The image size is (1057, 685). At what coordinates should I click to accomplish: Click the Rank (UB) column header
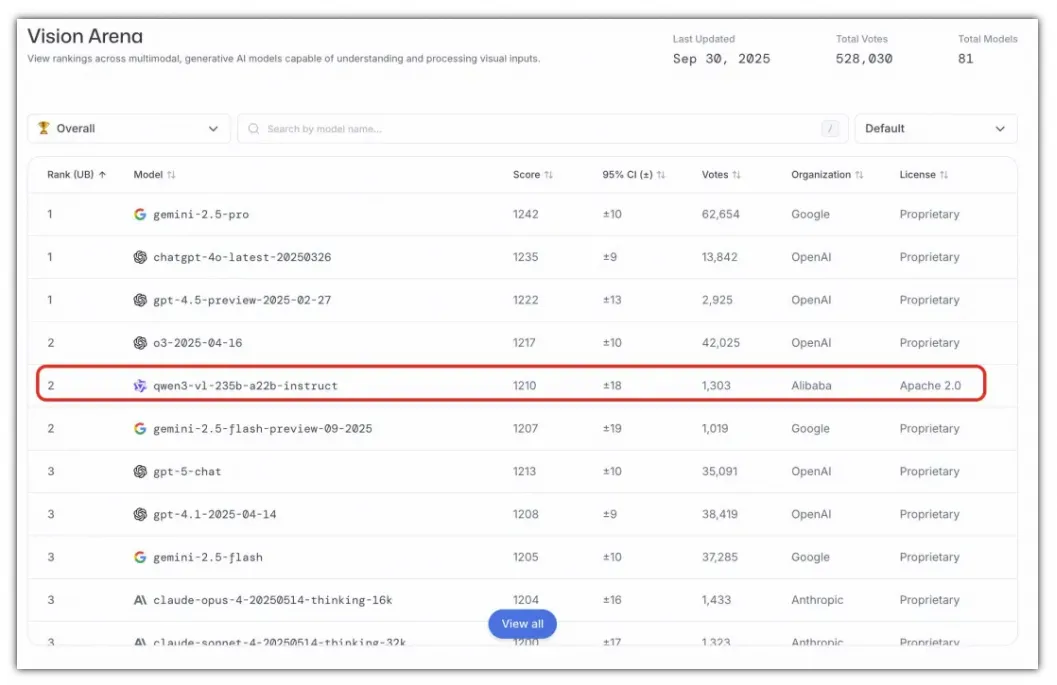pyautogui.click(x=76, y=175)
